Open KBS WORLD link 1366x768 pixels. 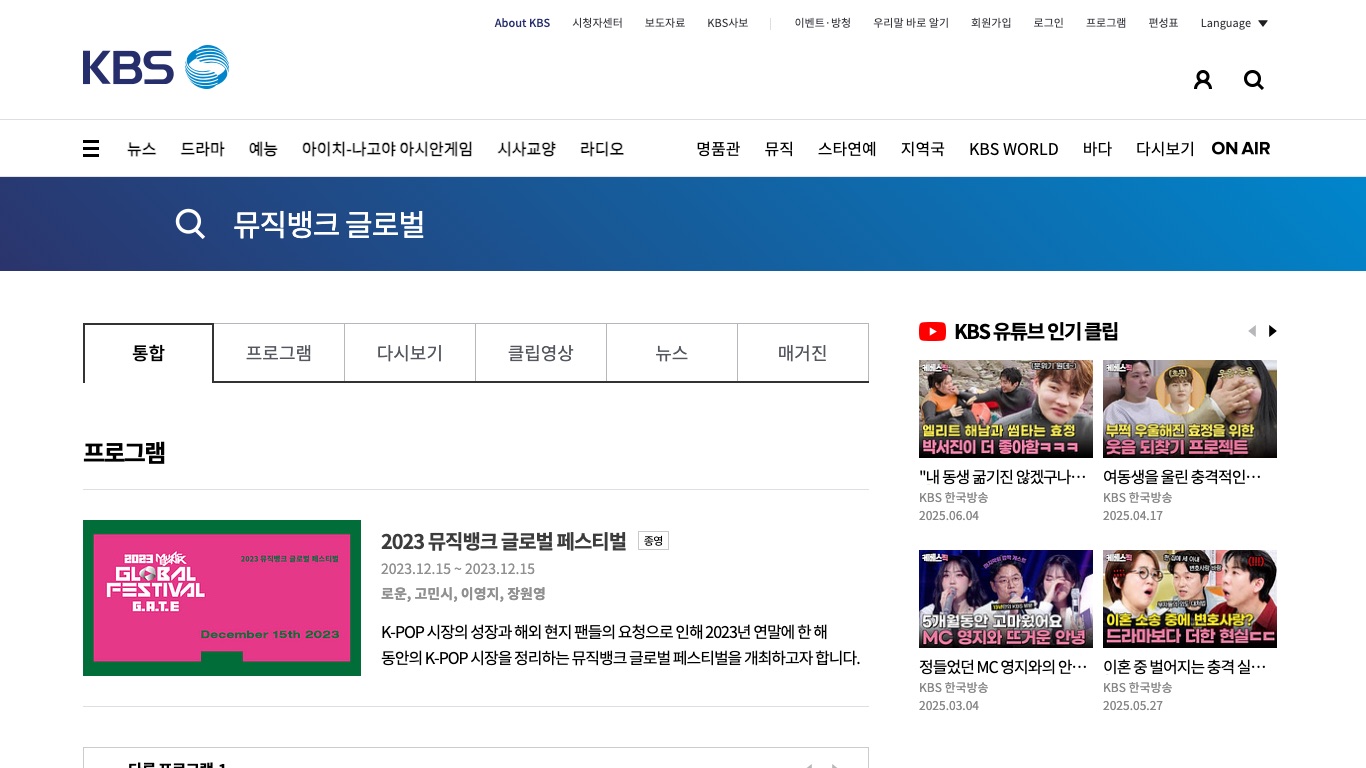1014,149
